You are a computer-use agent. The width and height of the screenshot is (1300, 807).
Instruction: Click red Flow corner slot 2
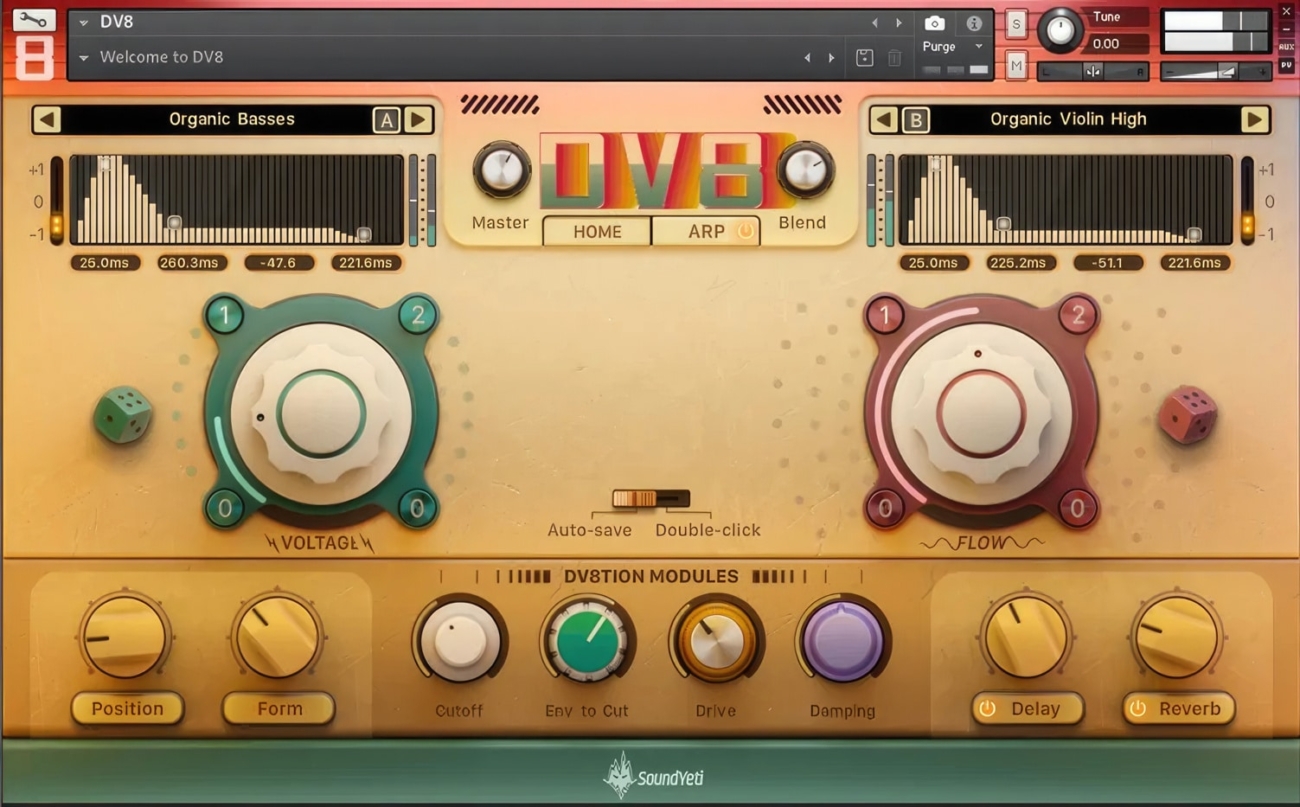pos(1077,316)
